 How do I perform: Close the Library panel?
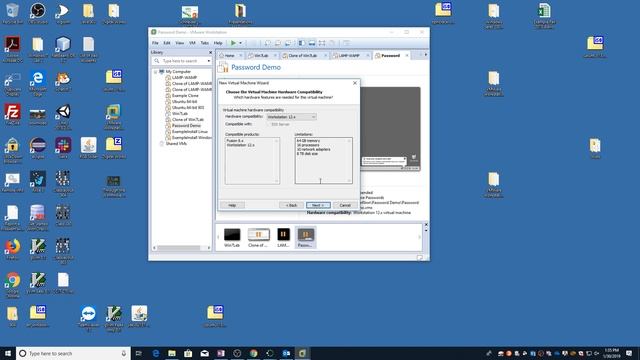click(210, 53)
